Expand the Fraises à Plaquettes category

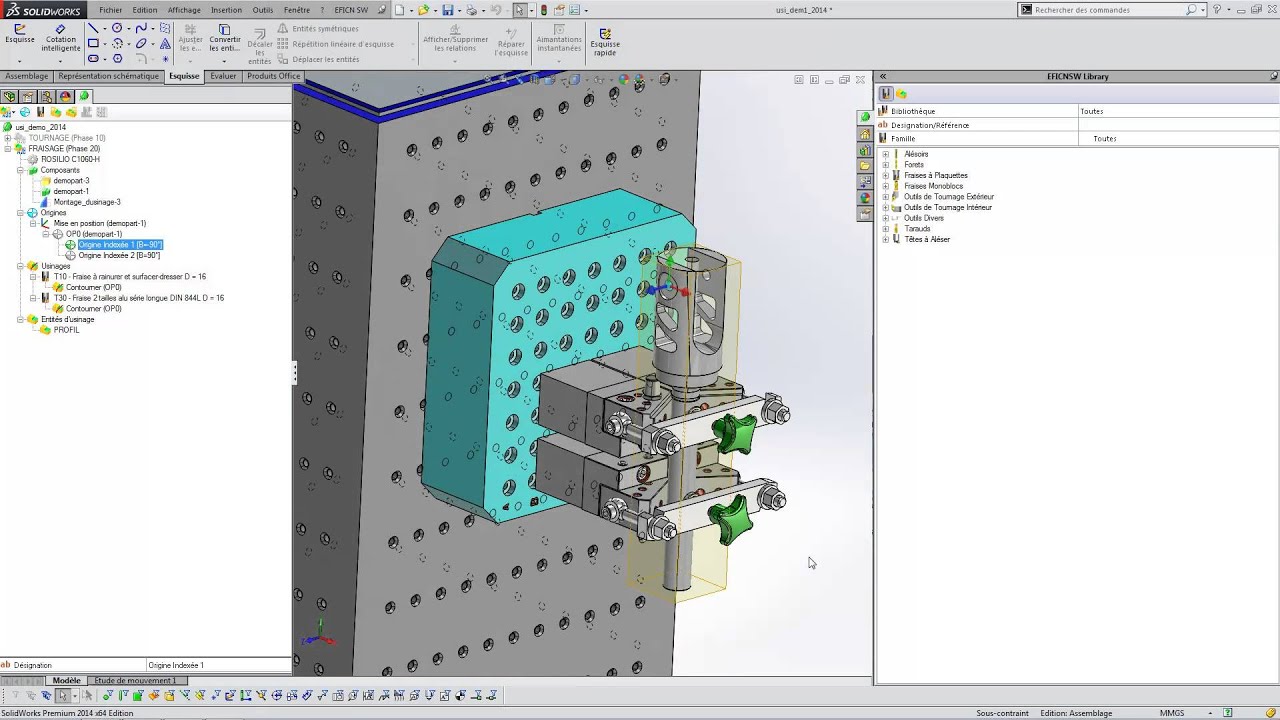(x=885, y=176)
